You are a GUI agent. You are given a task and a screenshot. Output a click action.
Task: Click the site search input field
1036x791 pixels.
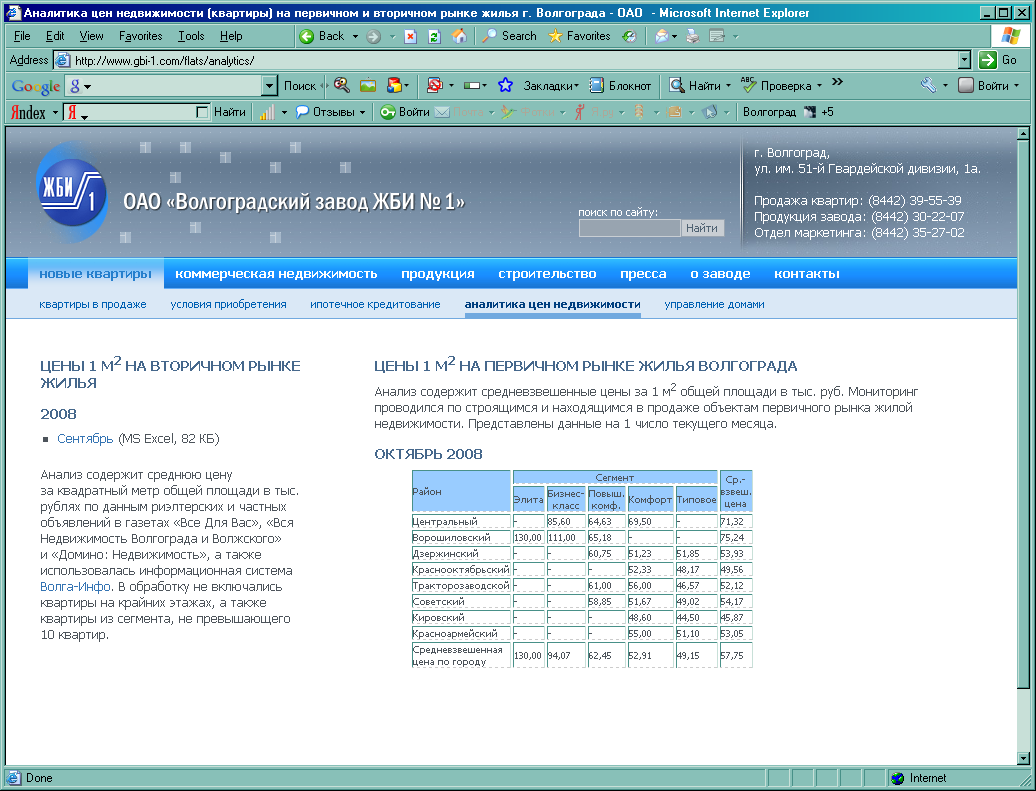[x=629, y=228]
